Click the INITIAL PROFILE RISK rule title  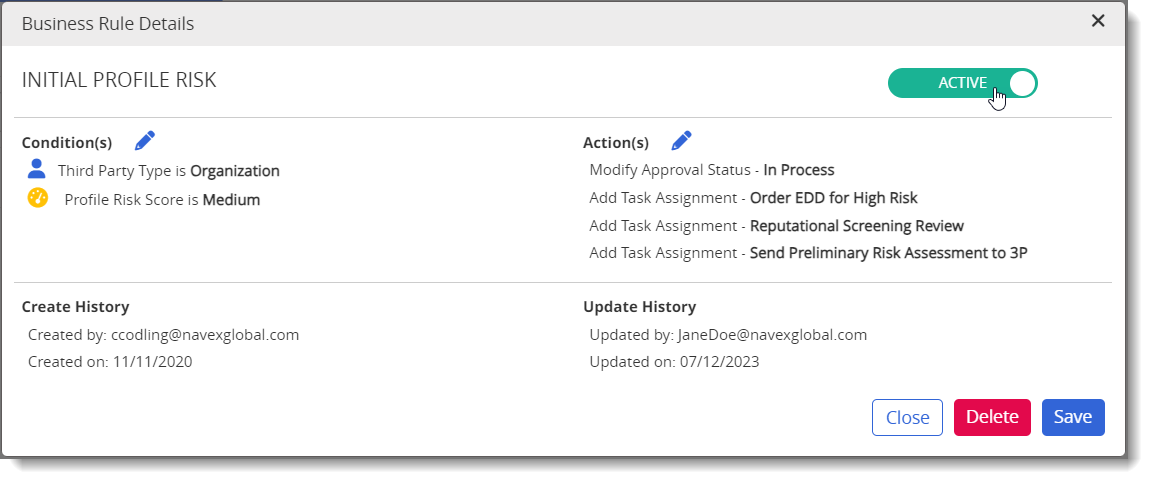click(119, 80)
